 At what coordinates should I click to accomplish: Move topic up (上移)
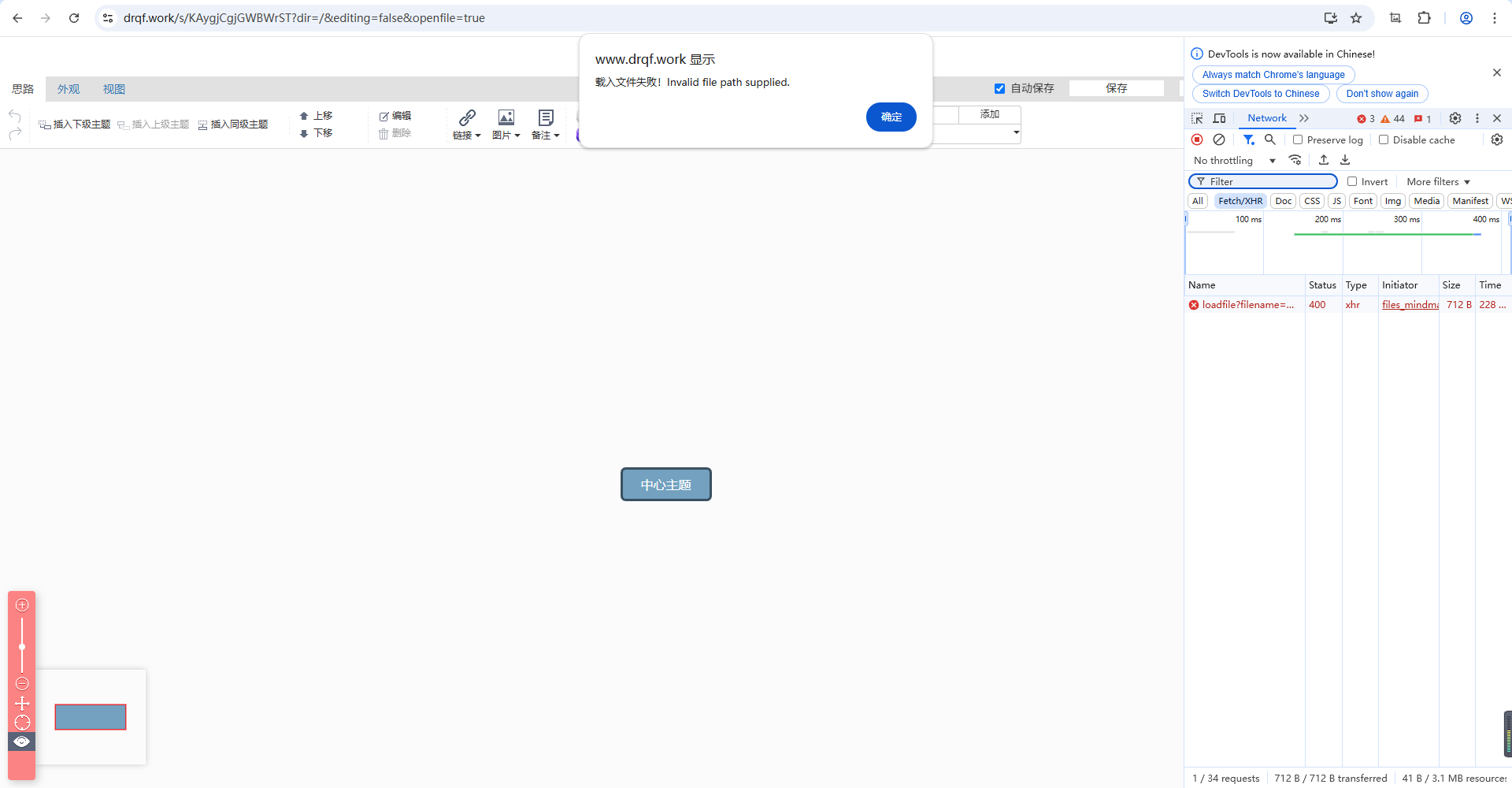pyautogui.click(x=316, y=116)
